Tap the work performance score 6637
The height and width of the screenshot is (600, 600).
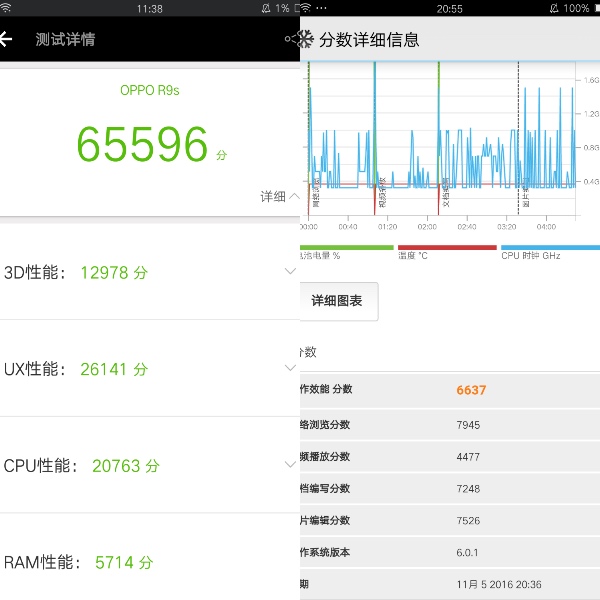pyautogui.click(x=471, y=390)
